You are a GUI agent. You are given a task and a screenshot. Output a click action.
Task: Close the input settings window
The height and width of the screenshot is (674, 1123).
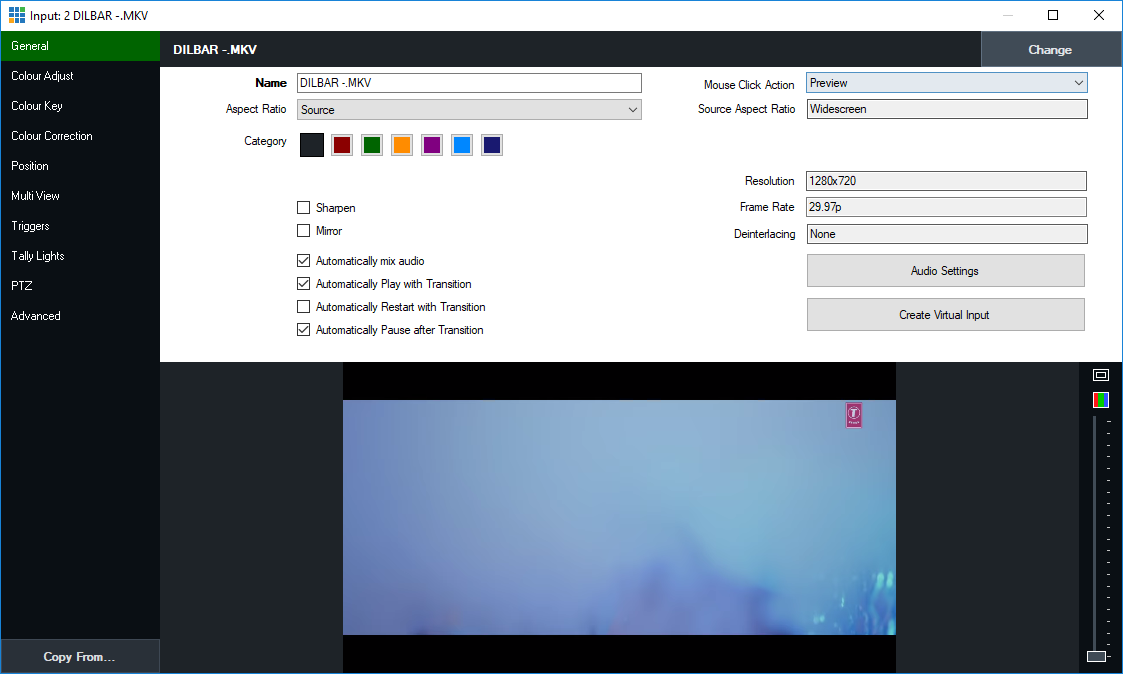click(1099, 15)
